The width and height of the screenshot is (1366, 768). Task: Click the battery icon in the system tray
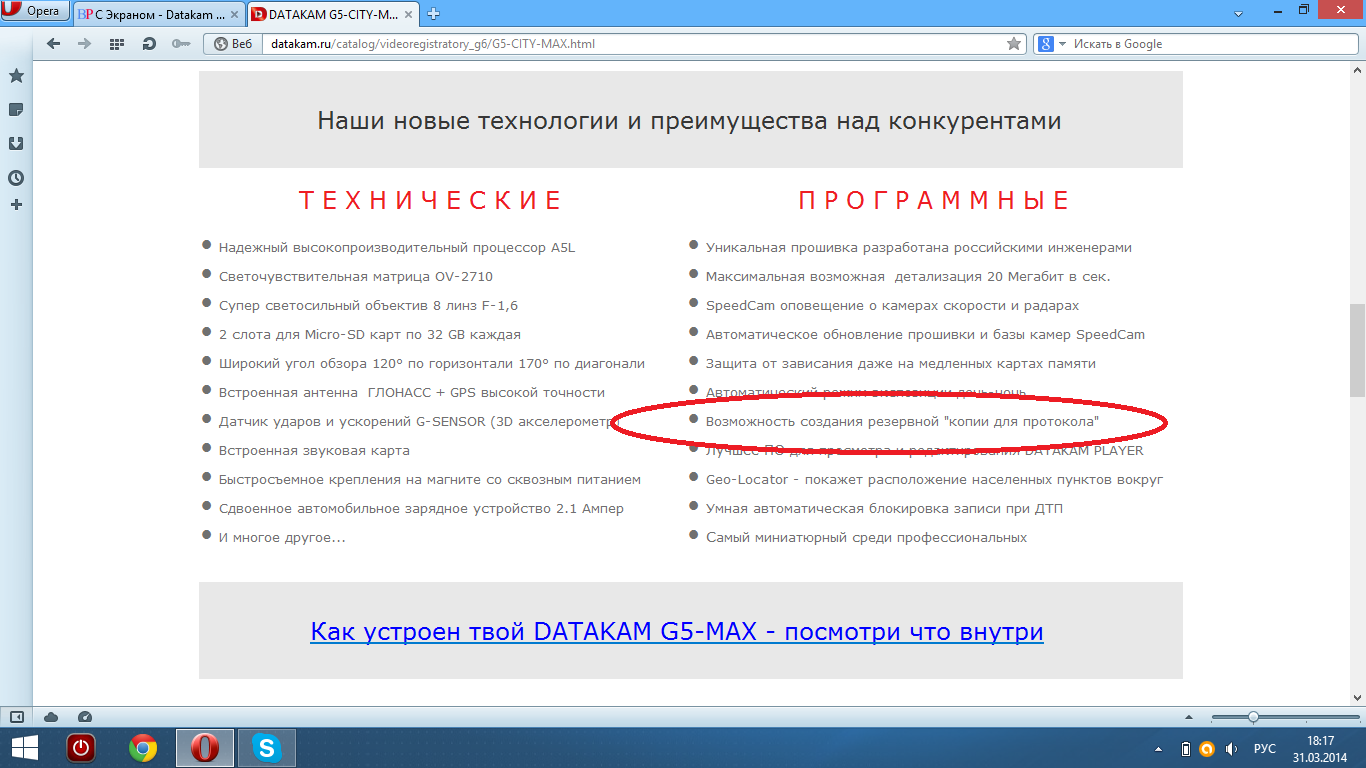tap(1185, 748)
